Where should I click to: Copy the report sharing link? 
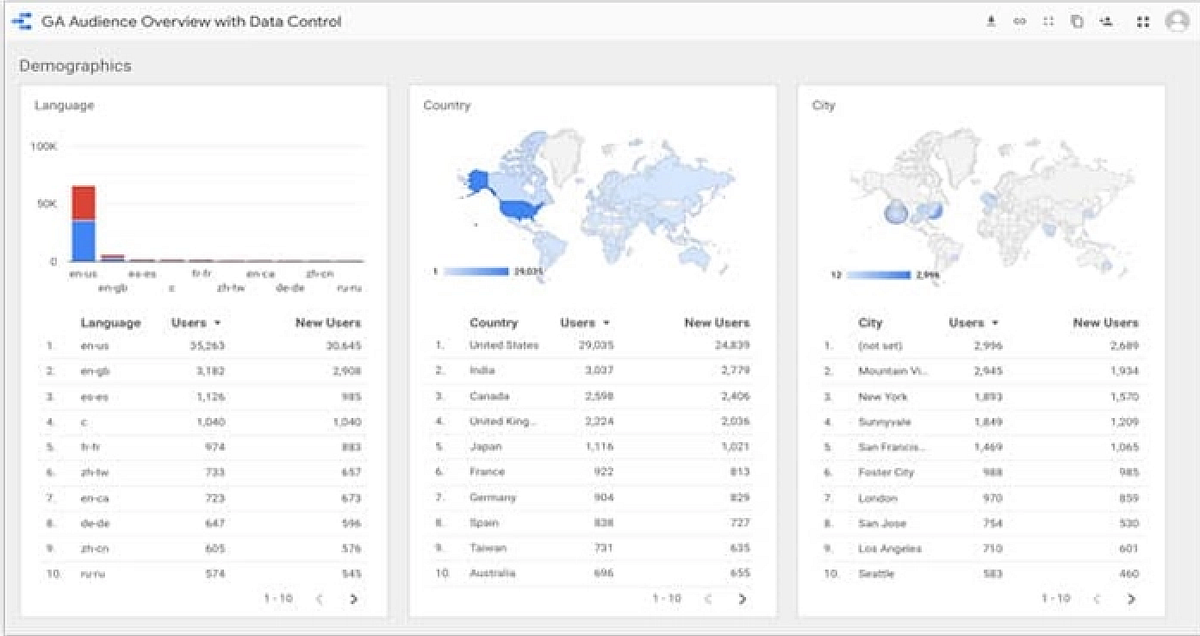coord(1020,20)
